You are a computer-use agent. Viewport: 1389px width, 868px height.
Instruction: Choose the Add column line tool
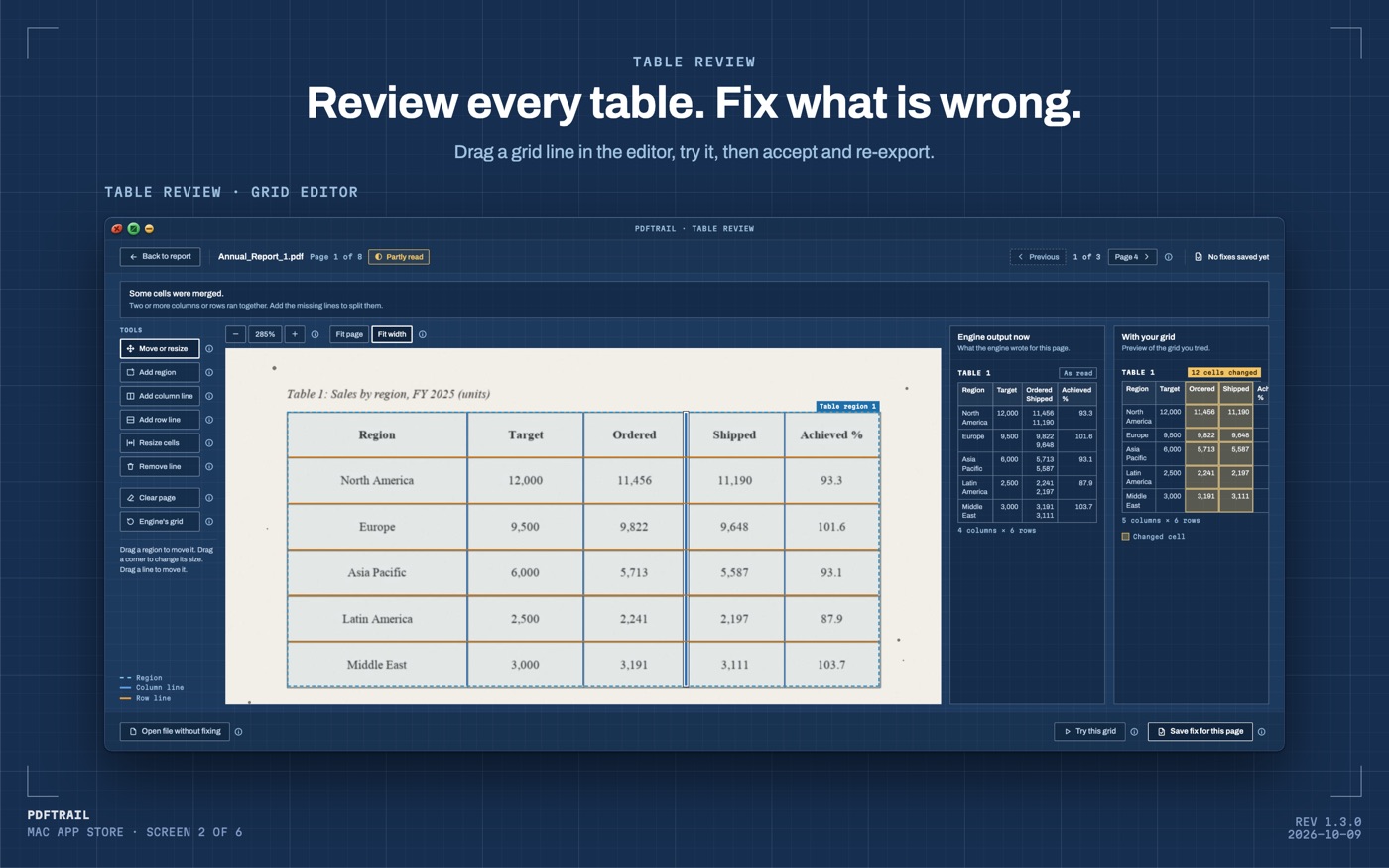click(x=160, y=396)
